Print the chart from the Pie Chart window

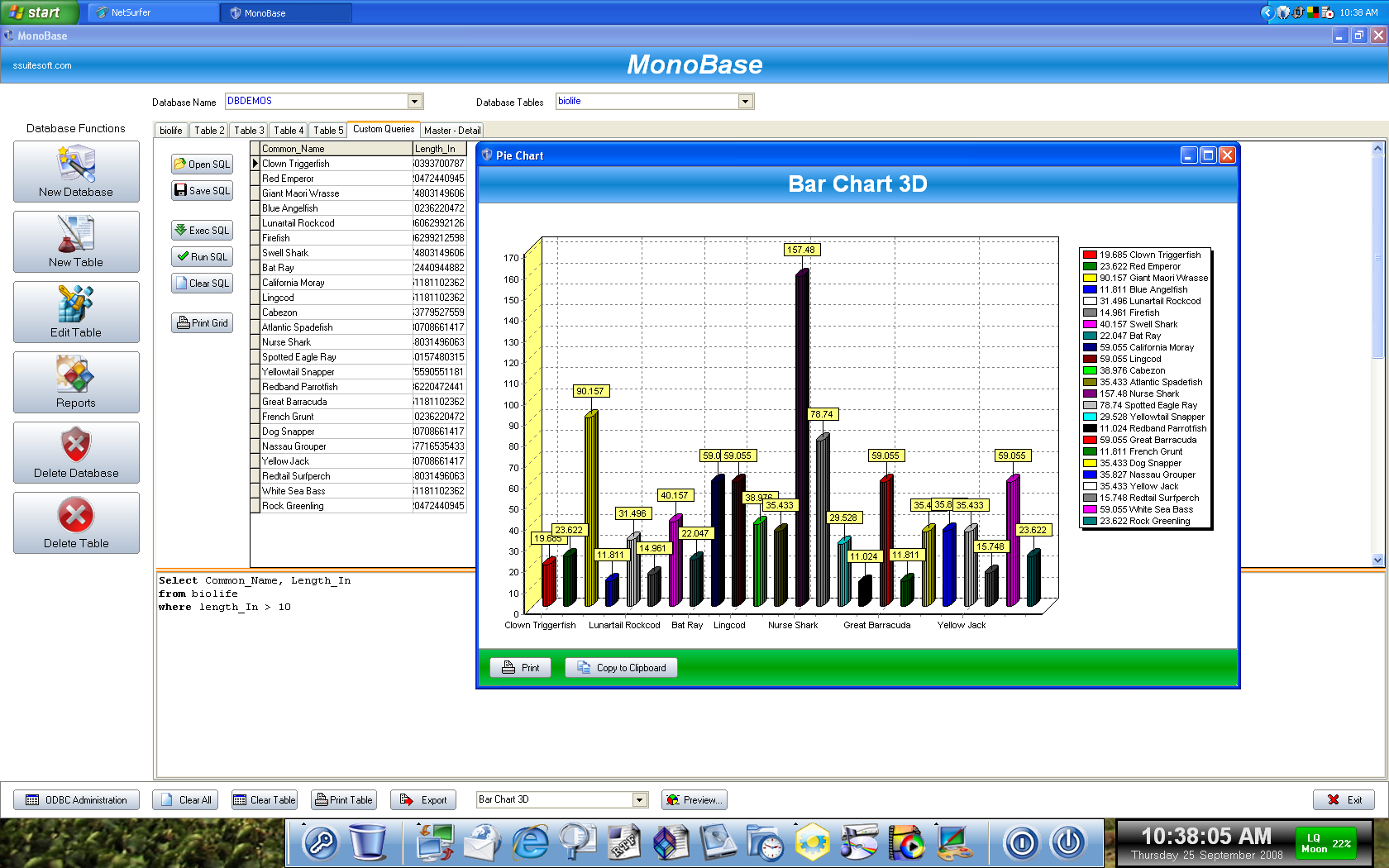pyautogui.click(x=520, y=668)
